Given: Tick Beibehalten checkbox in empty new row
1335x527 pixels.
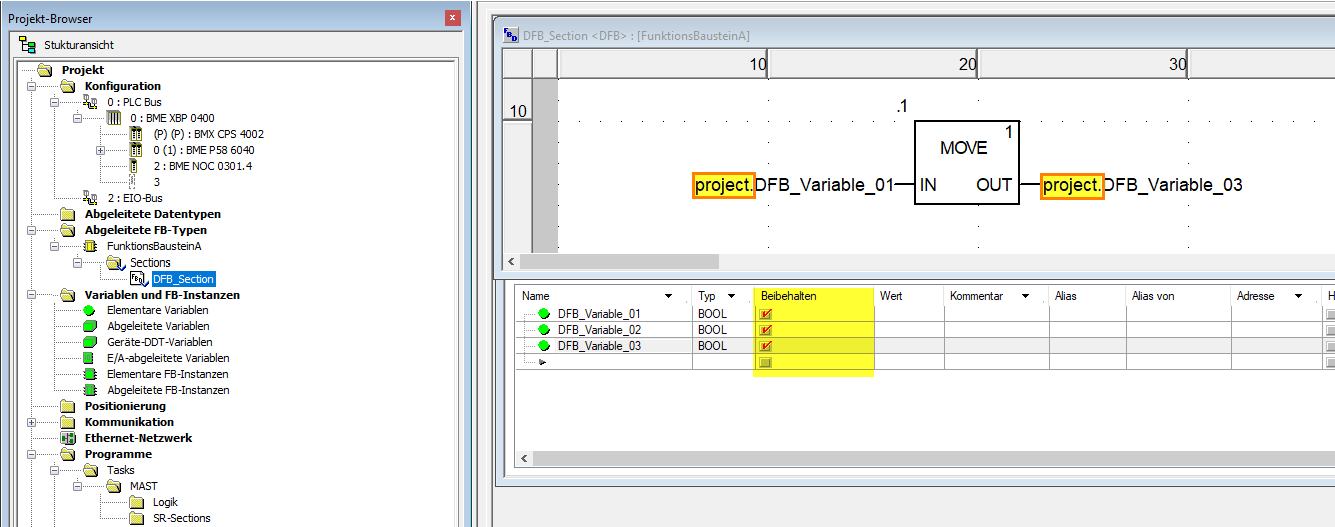Looking at the screenshot, I should (766, 362).
